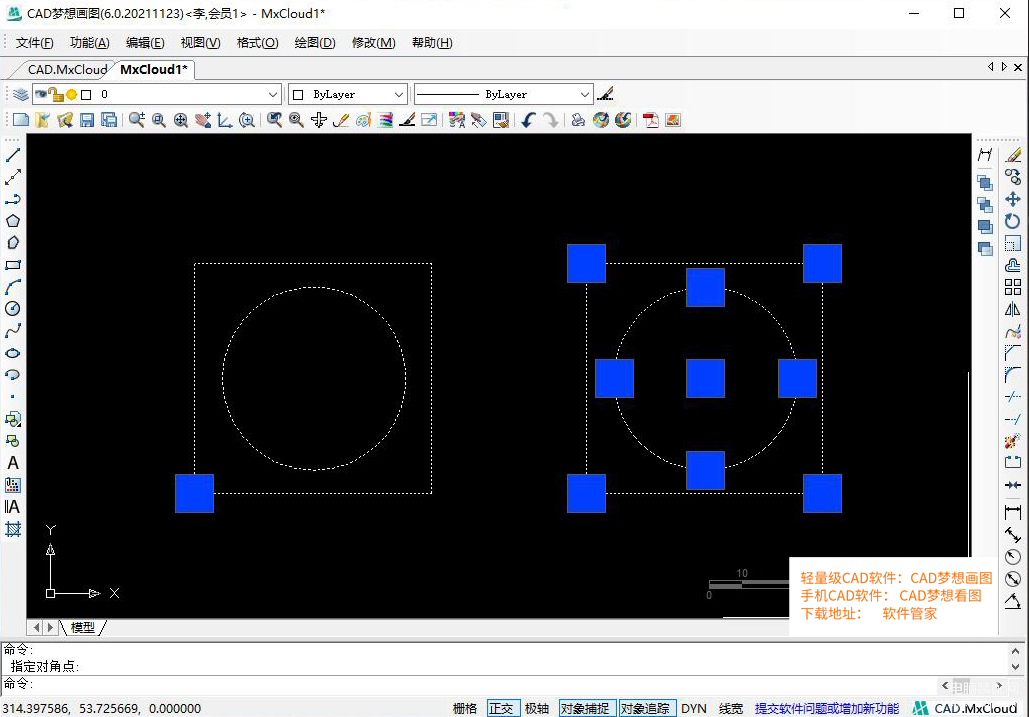Open the 帮助(H) menu
This screenshot has height=717, width=1029.
pos(432,43)
